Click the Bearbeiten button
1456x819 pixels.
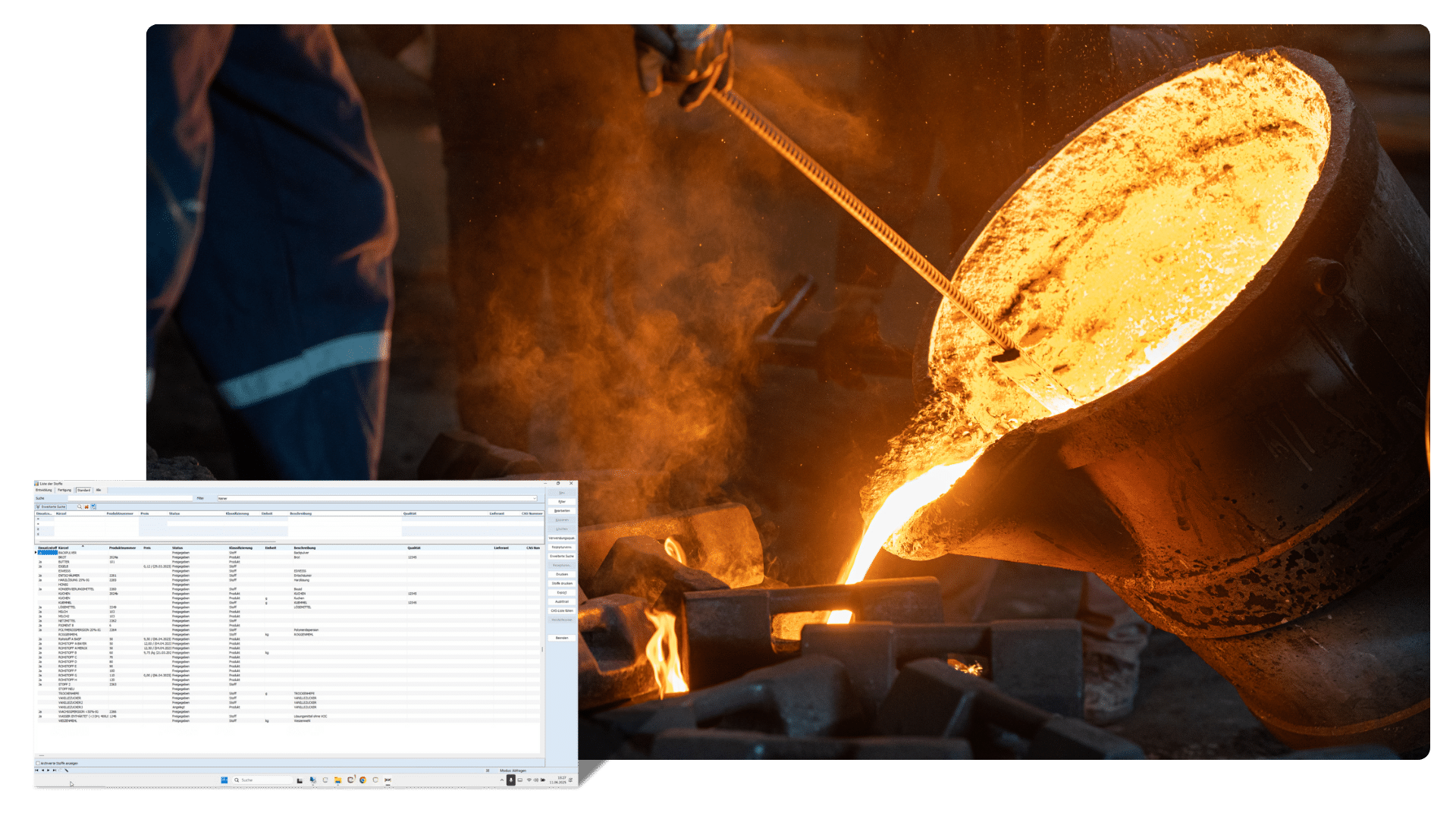click(562, 511)
